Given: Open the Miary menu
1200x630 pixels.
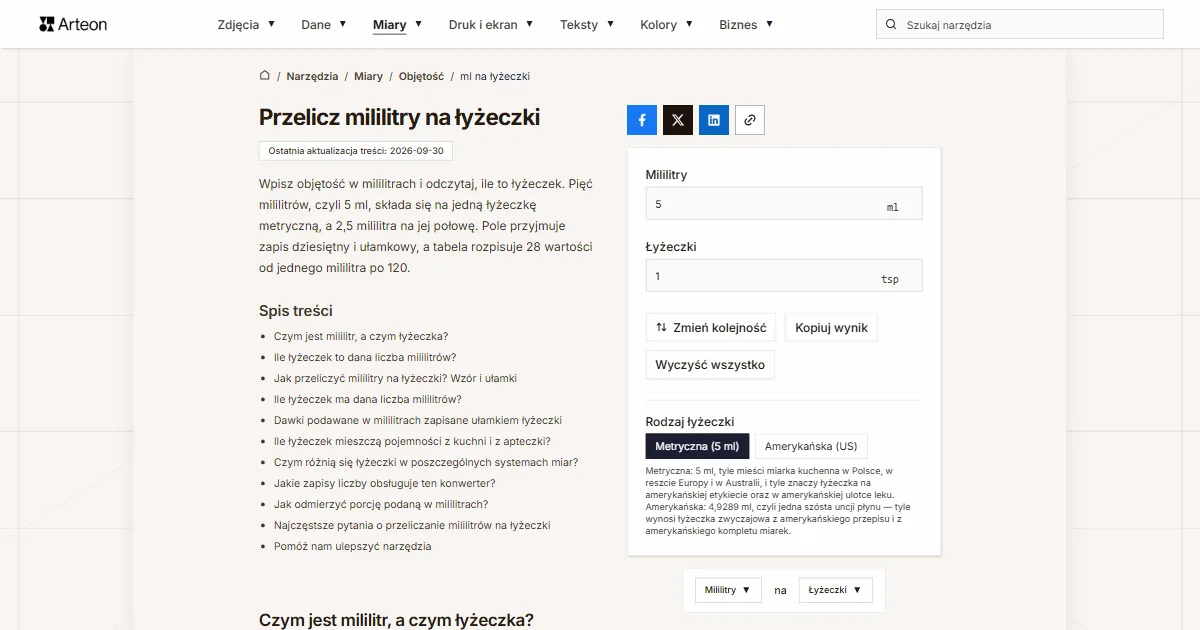Looking at the screenshot, I should (x=397, y=25).
